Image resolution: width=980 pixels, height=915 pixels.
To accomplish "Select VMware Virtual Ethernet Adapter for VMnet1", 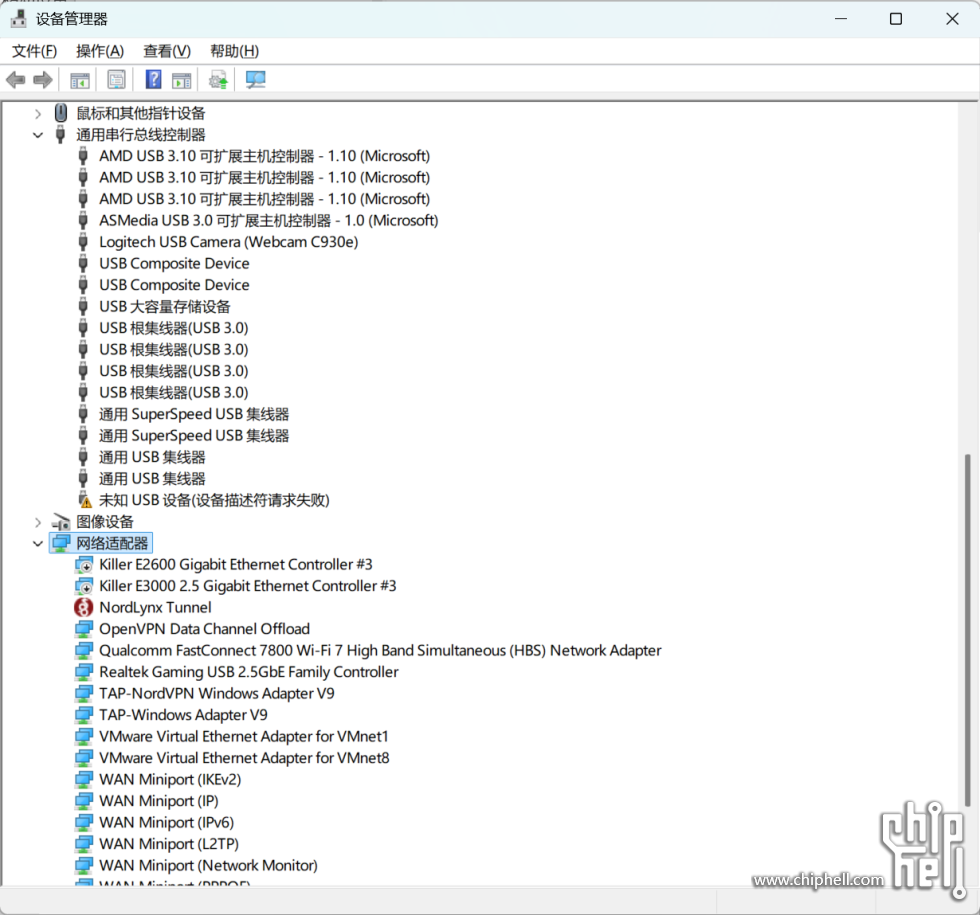I will 244,736.
